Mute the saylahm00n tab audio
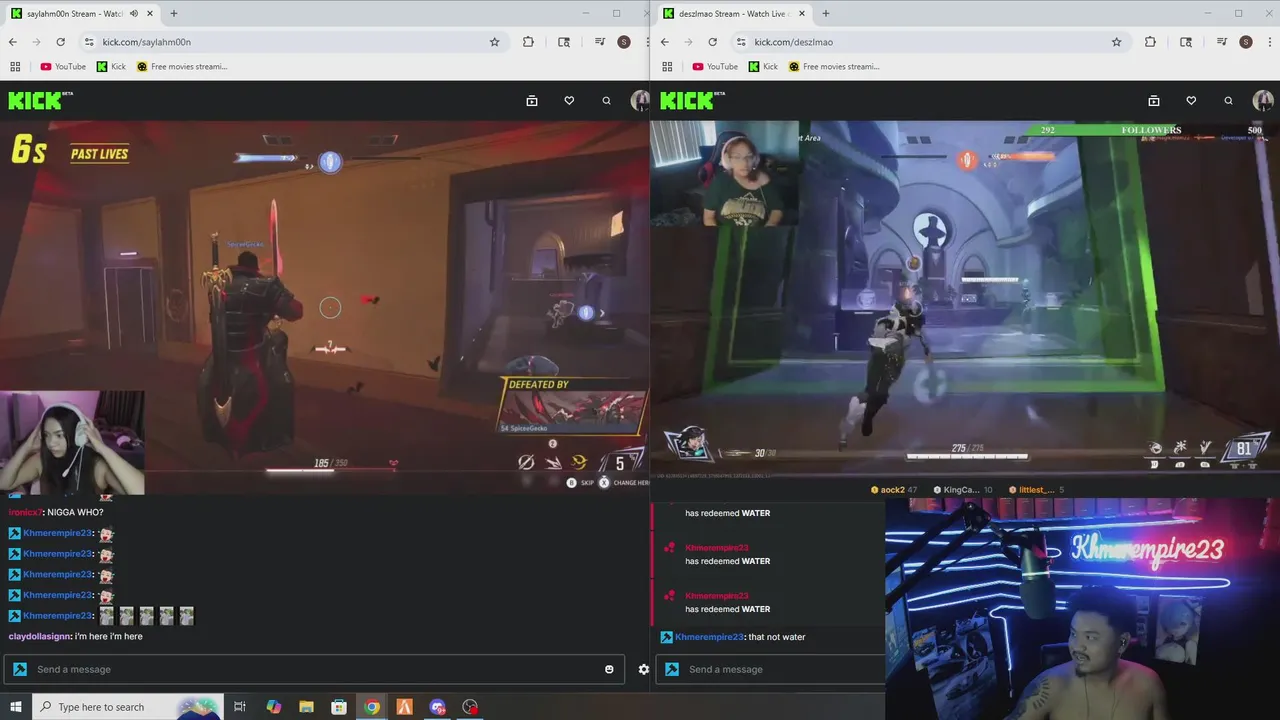1280x720 pixels. (134, 14)
